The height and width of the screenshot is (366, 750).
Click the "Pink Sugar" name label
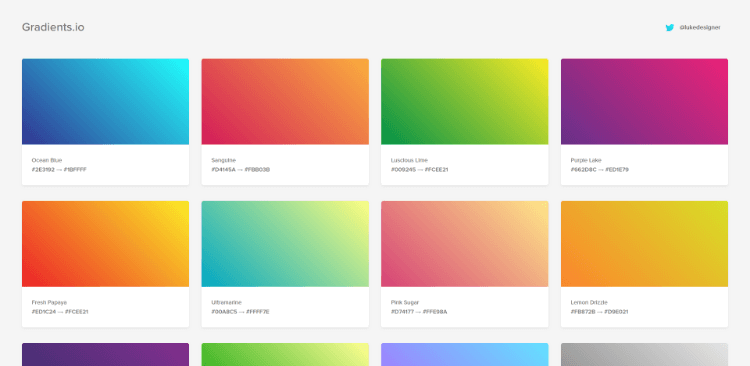pyautogui.click(x=405, y=302)
